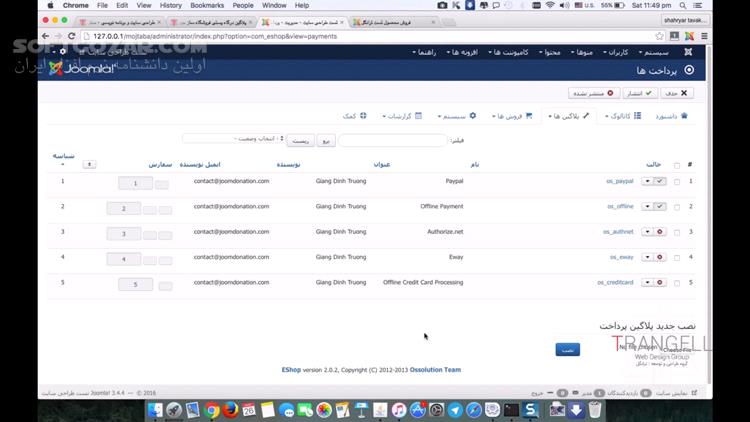750x422 pixels.
Task: Open the EShop Help (کمک) tab
Action: tap(354, 116)
